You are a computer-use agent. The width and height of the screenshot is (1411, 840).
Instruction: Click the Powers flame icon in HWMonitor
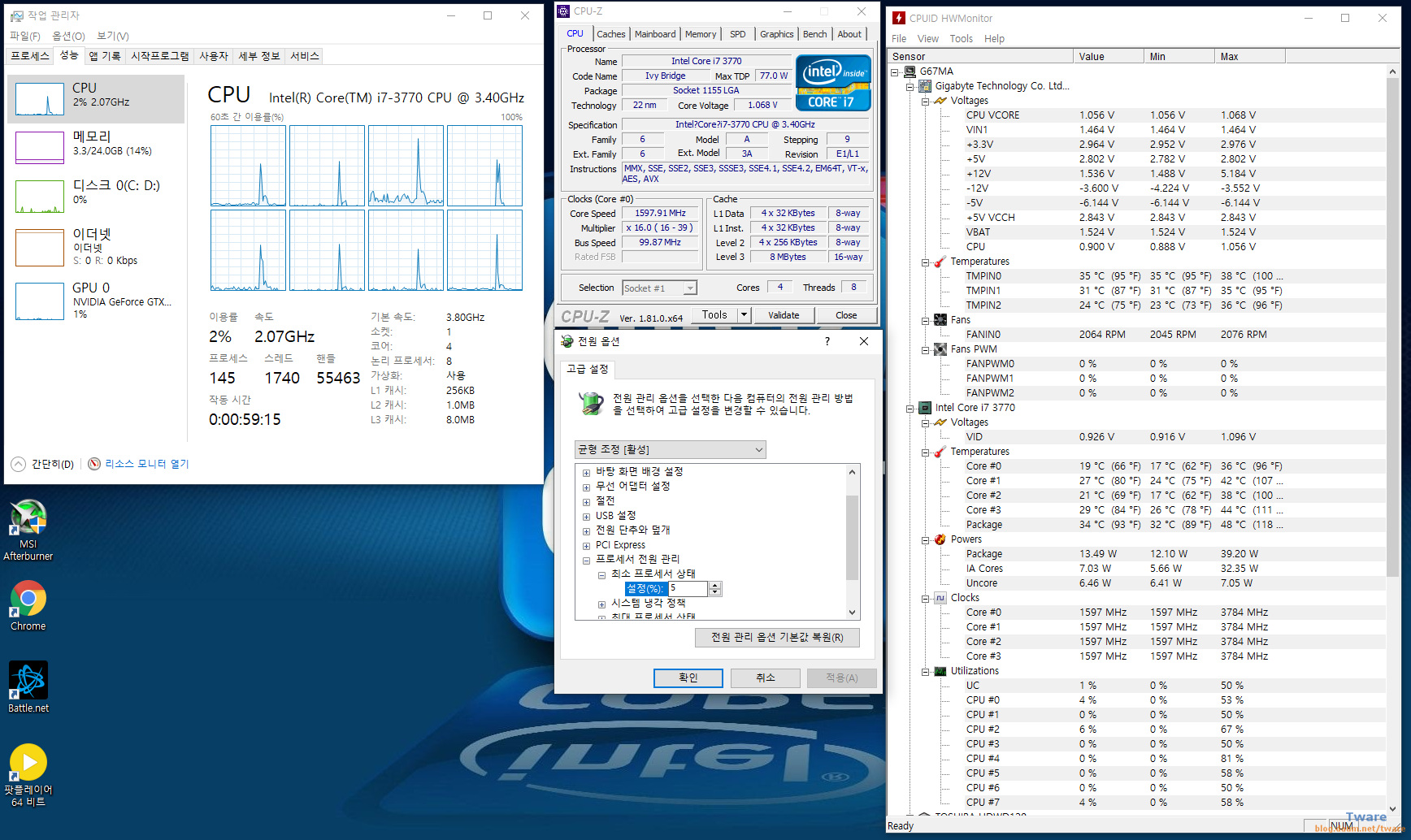click(940, 539)
